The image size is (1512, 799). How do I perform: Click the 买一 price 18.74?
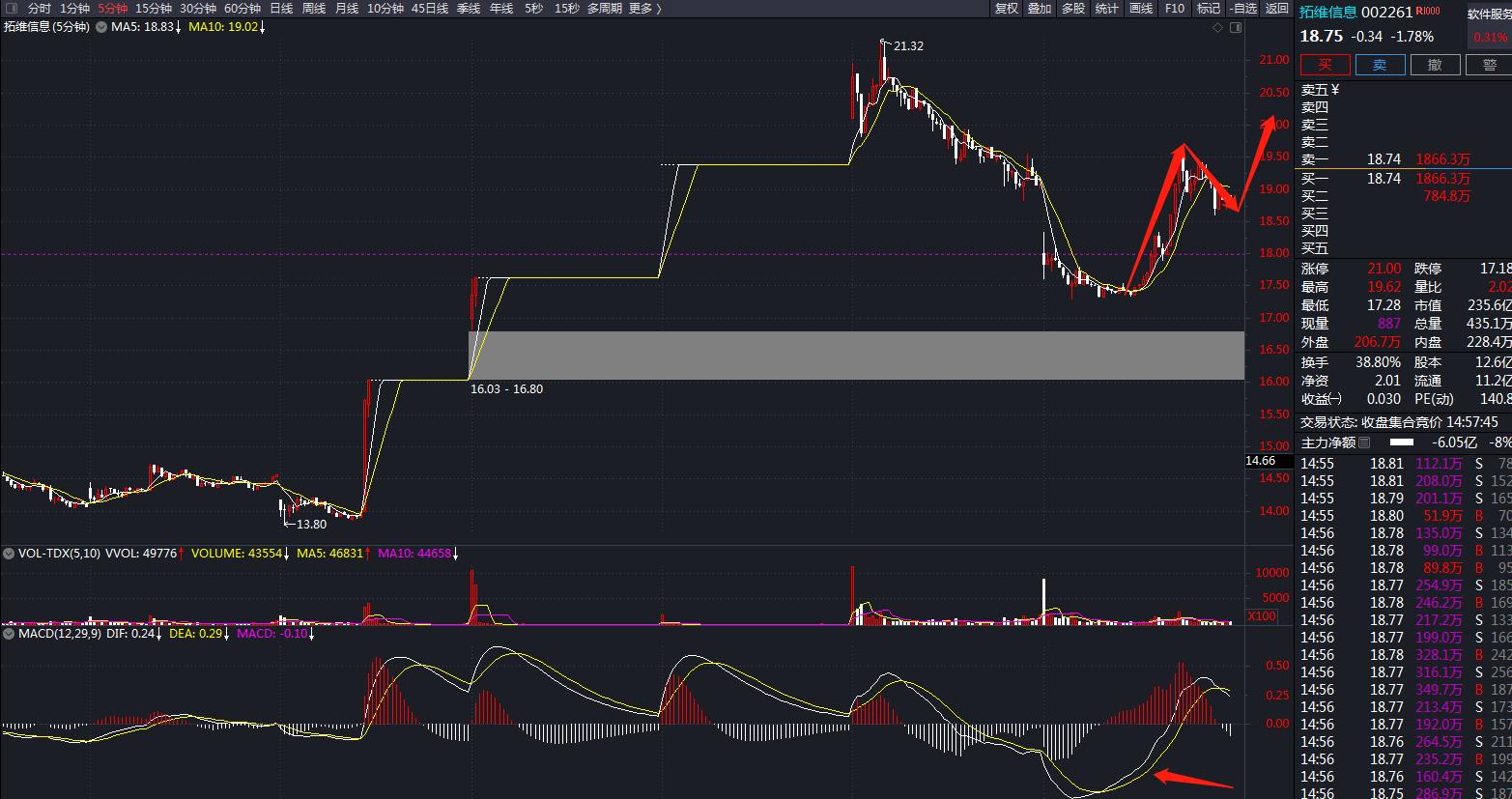pos(1384,179)
